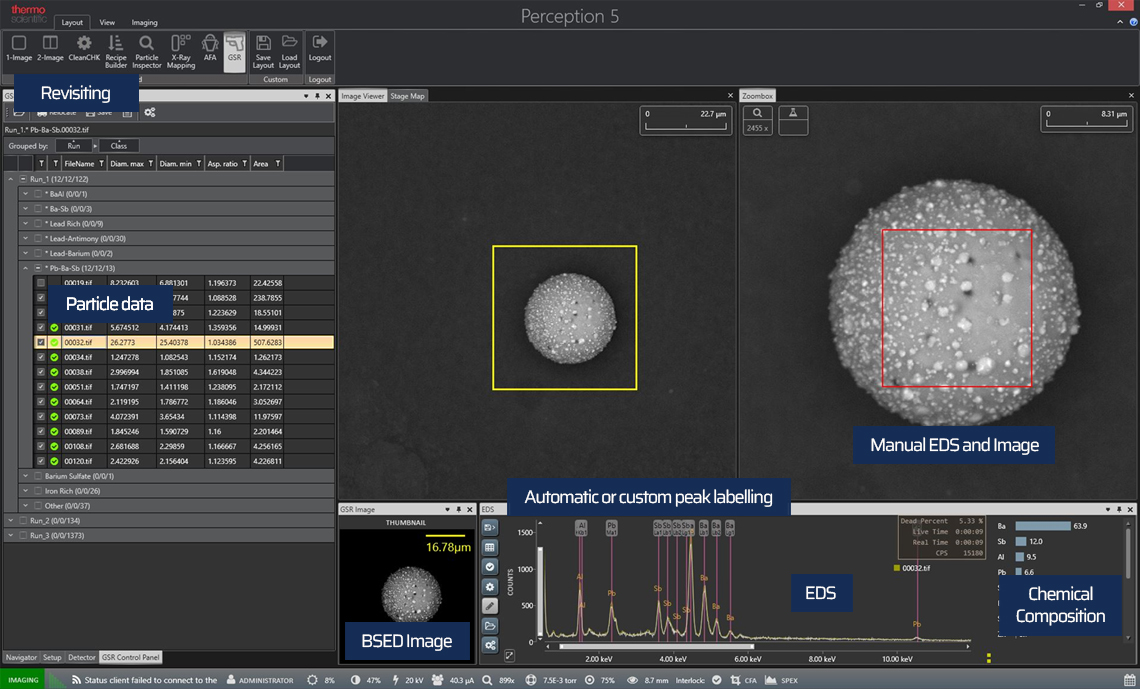Select the 00073.tif particle row
Image resolution: width=1140 pixels, height=689 pixels.
pyautogui.click(x=184, y=416)
